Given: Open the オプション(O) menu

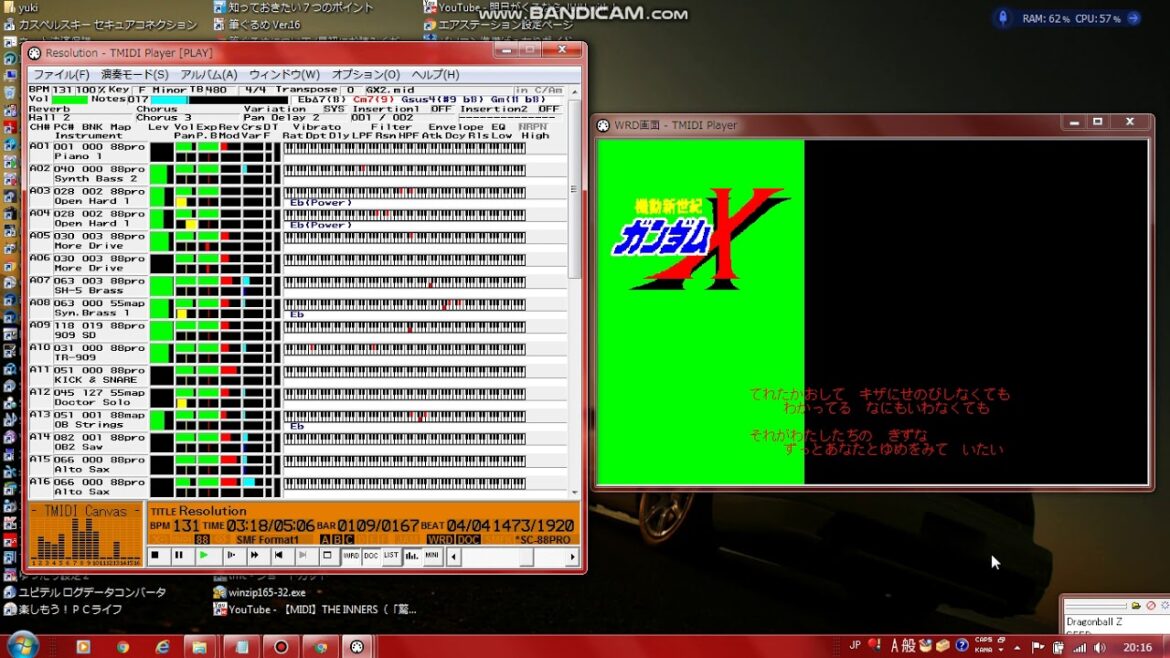Looking at the screenshot, I should point(365,75).
